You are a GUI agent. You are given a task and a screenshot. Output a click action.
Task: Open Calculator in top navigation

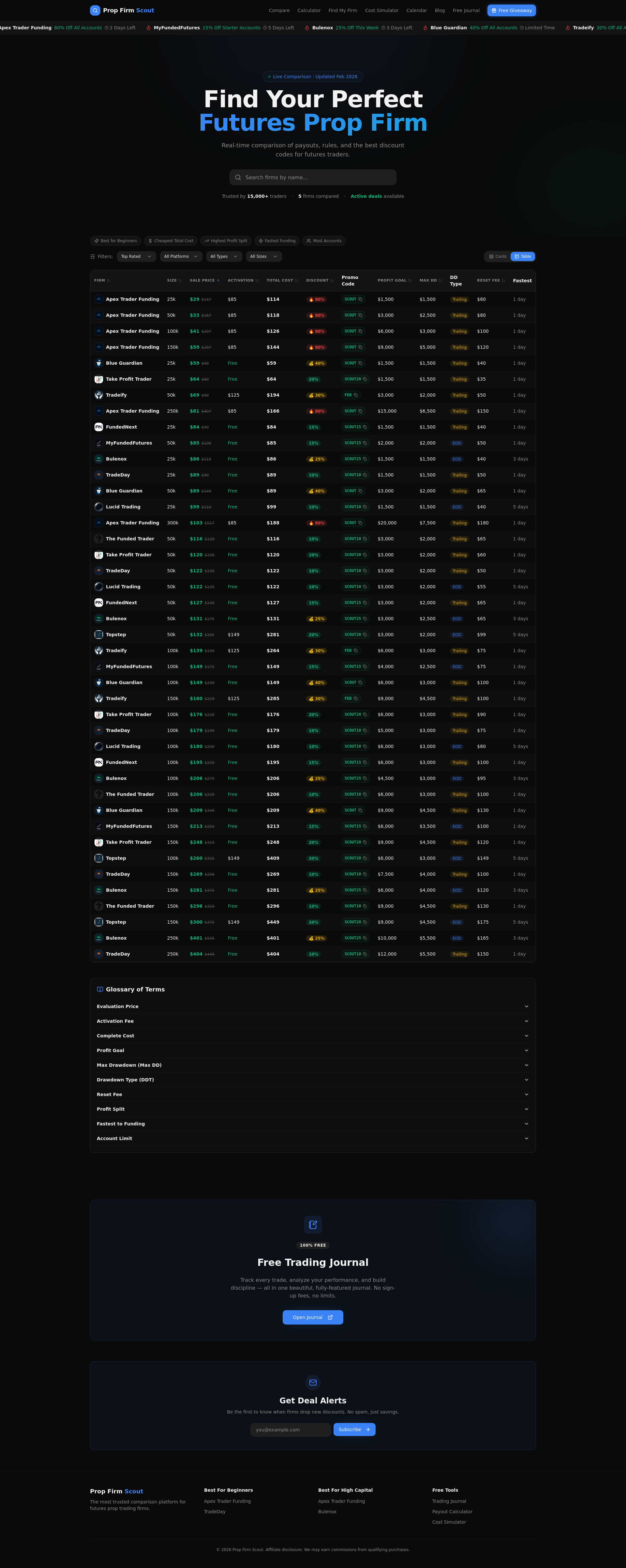(309, 10)
